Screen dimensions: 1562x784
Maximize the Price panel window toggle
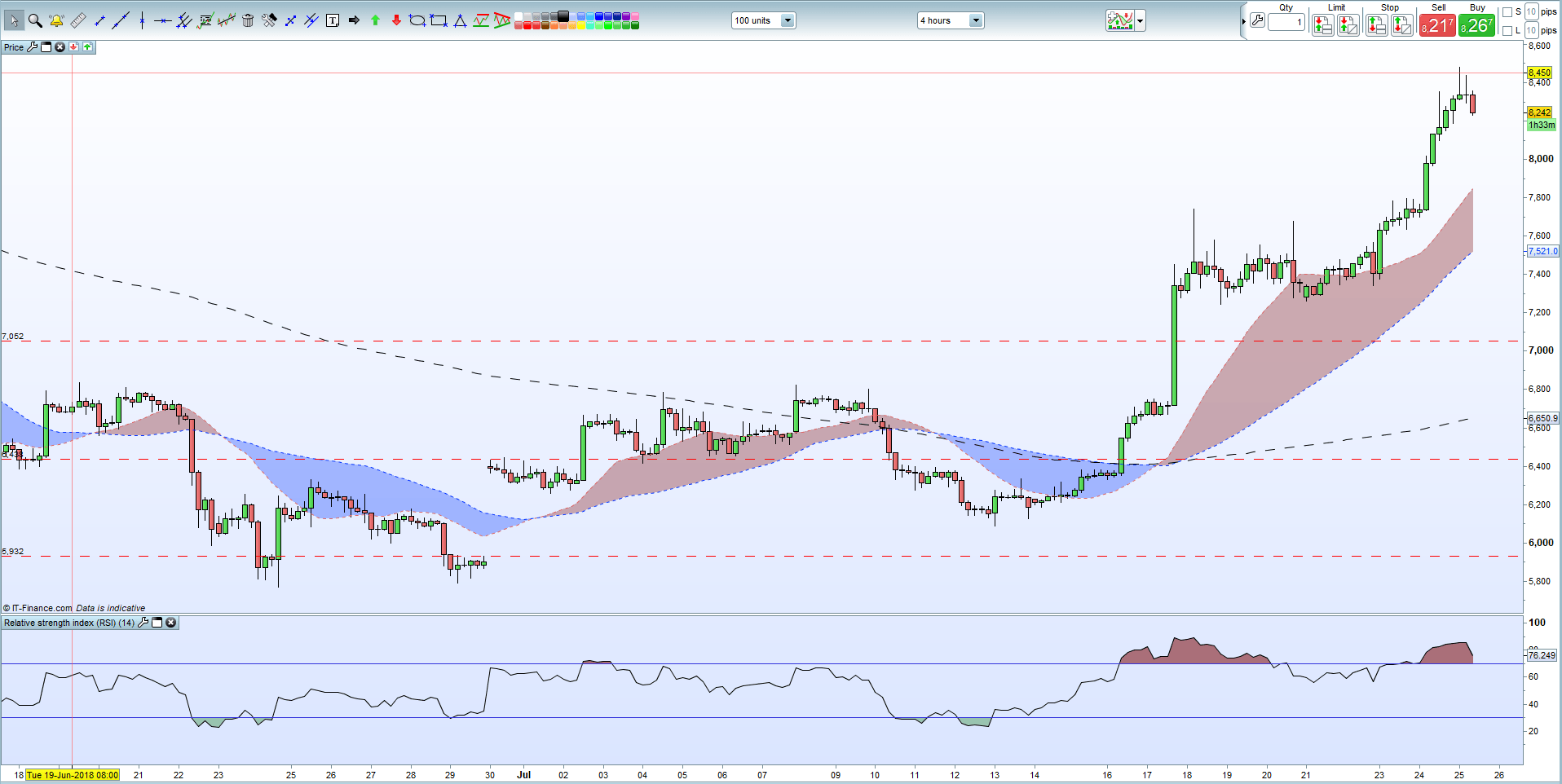[x=46, y=47]
